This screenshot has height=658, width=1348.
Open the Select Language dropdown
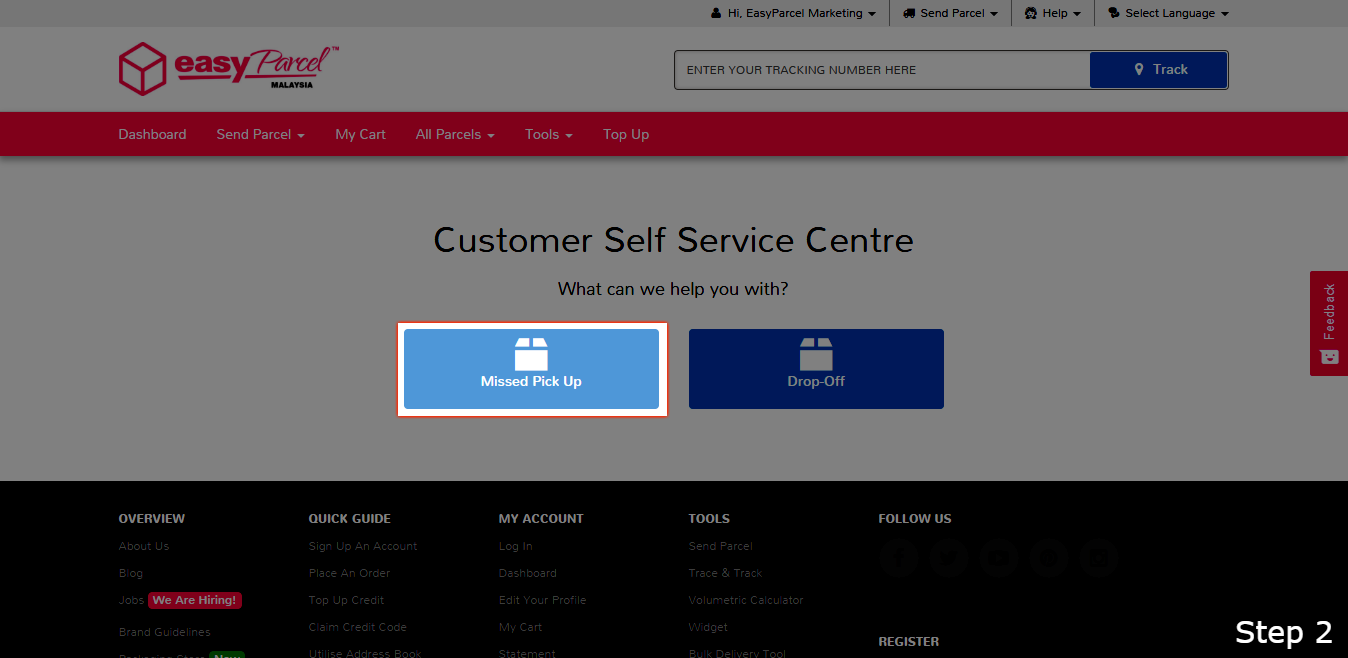[1168, 14]
